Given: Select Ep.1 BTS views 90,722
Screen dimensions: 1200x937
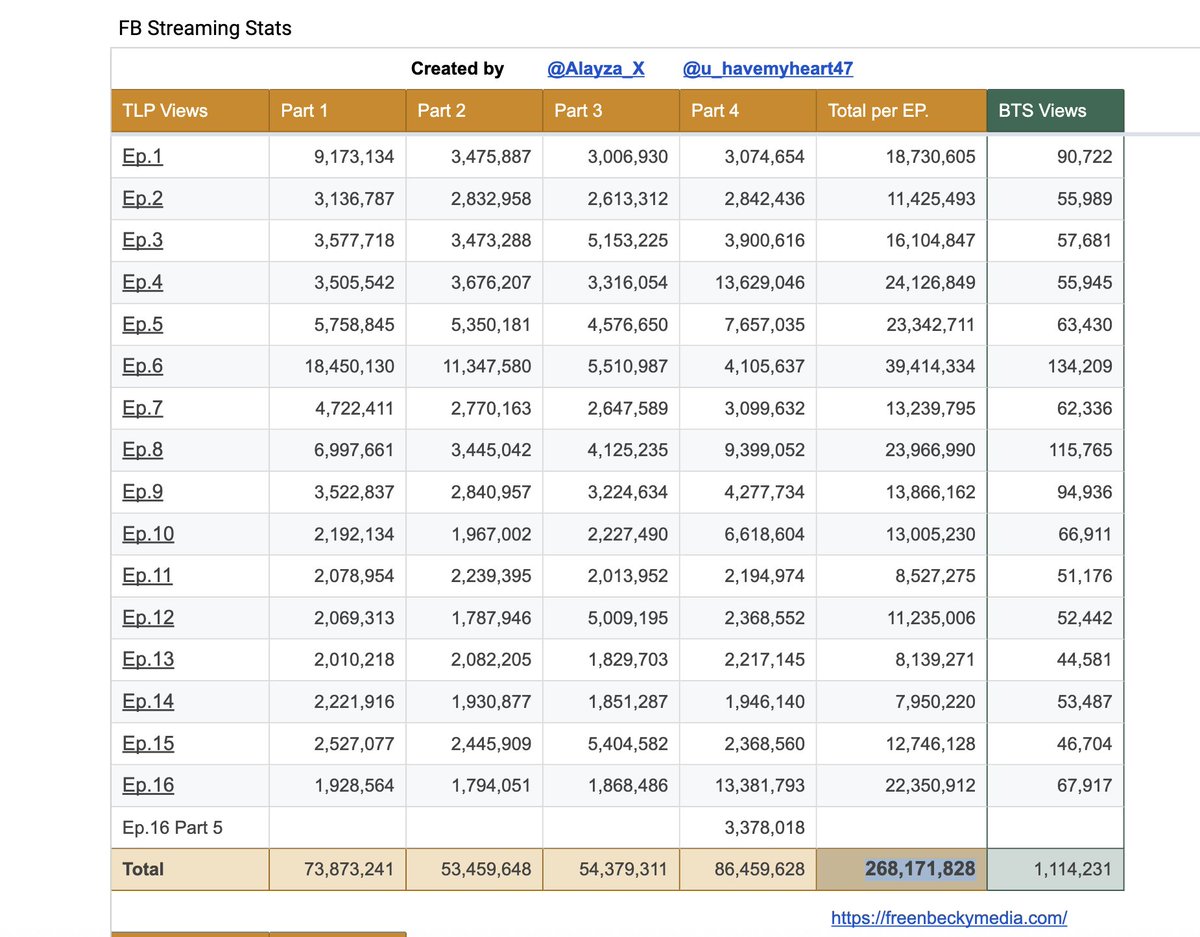Looking at the screenshot, I should pos(1056,156).
